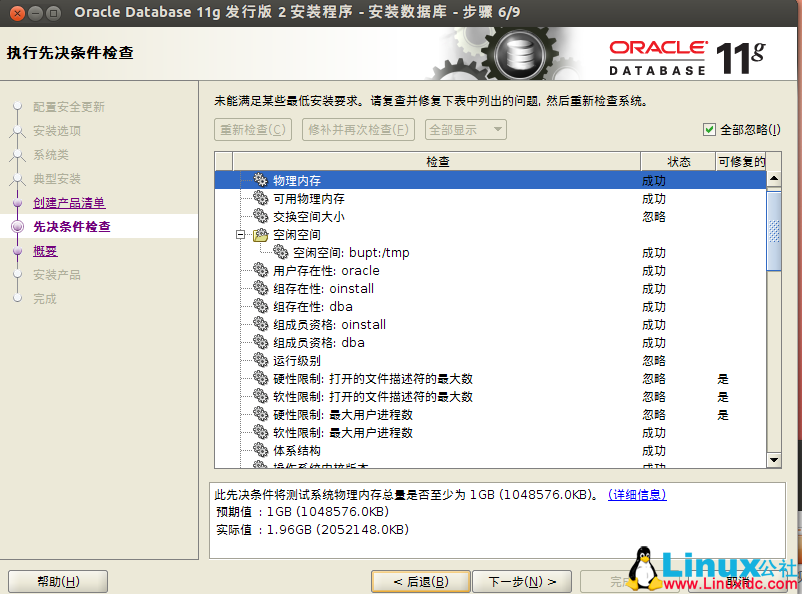
Task: Click the 空闲空间 folder icon
Action: (260, 234)
